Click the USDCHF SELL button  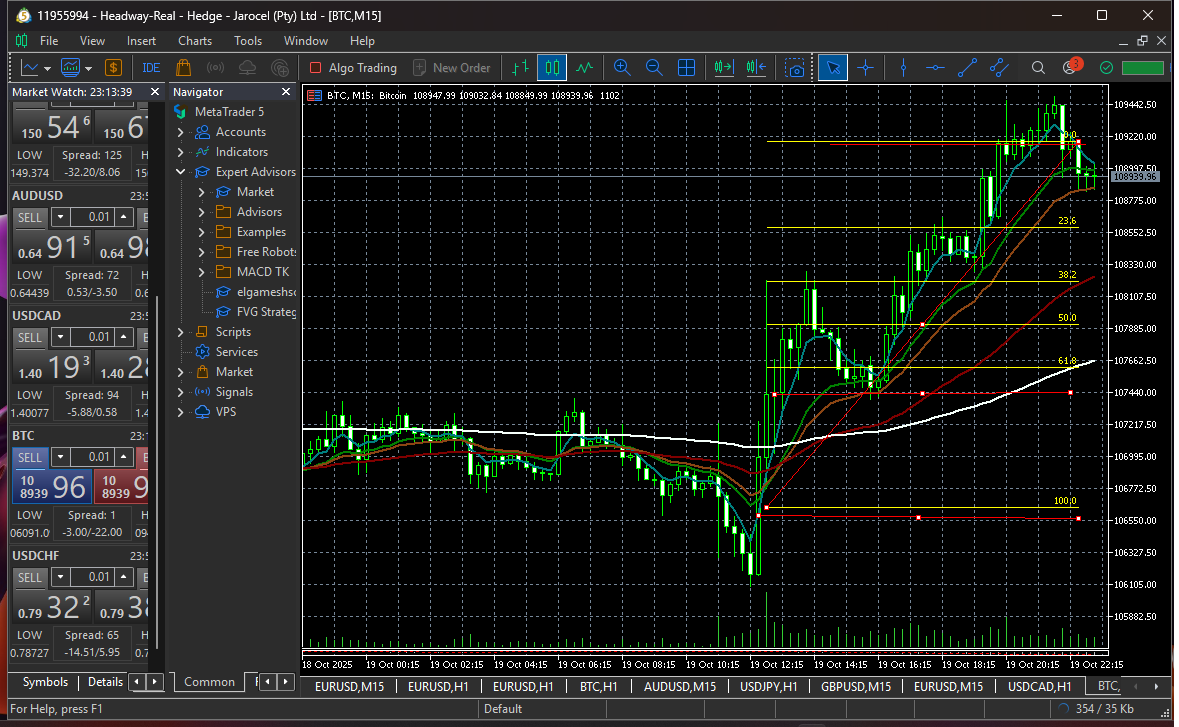30,577
